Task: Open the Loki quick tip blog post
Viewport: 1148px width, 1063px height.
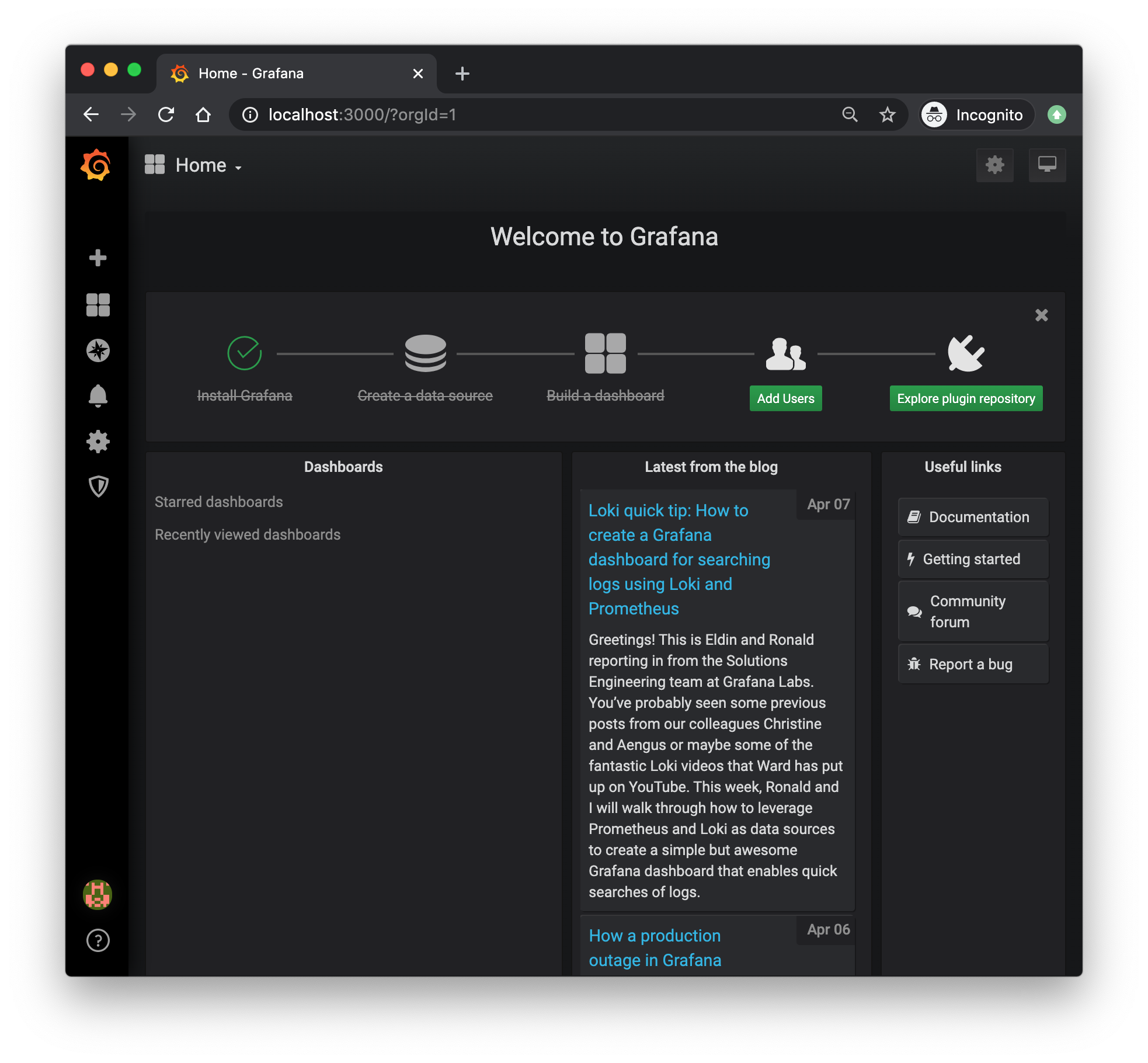Action: (679, 560)
